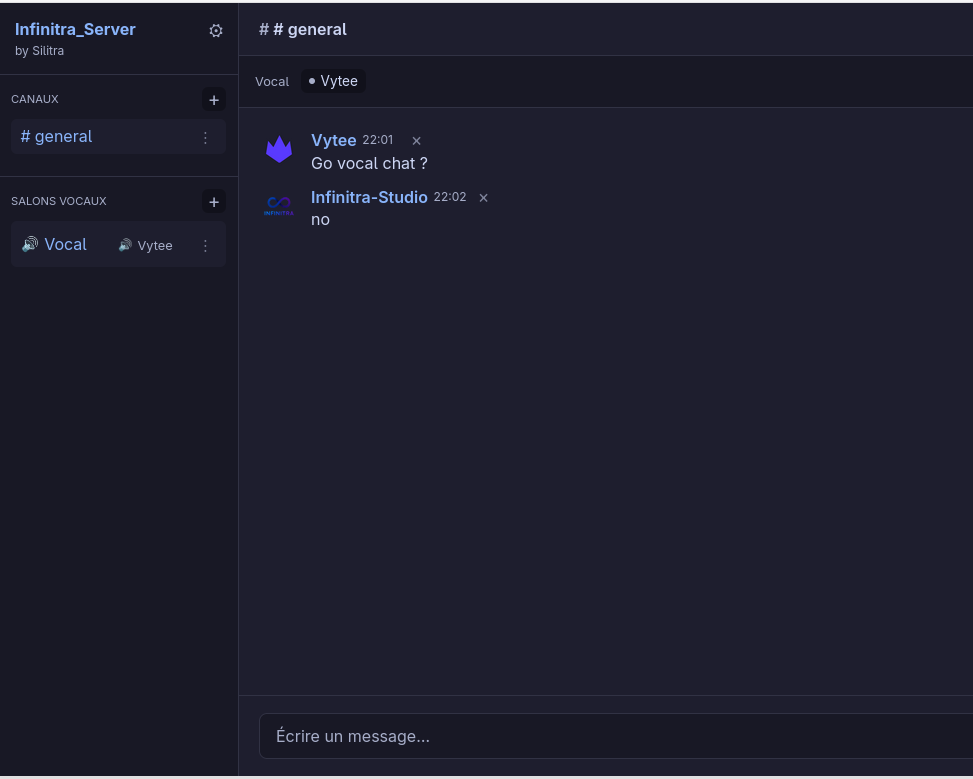The image size is (973, 779).
Task: Open the # general channel options menu
Action: [x=205, y=137]
